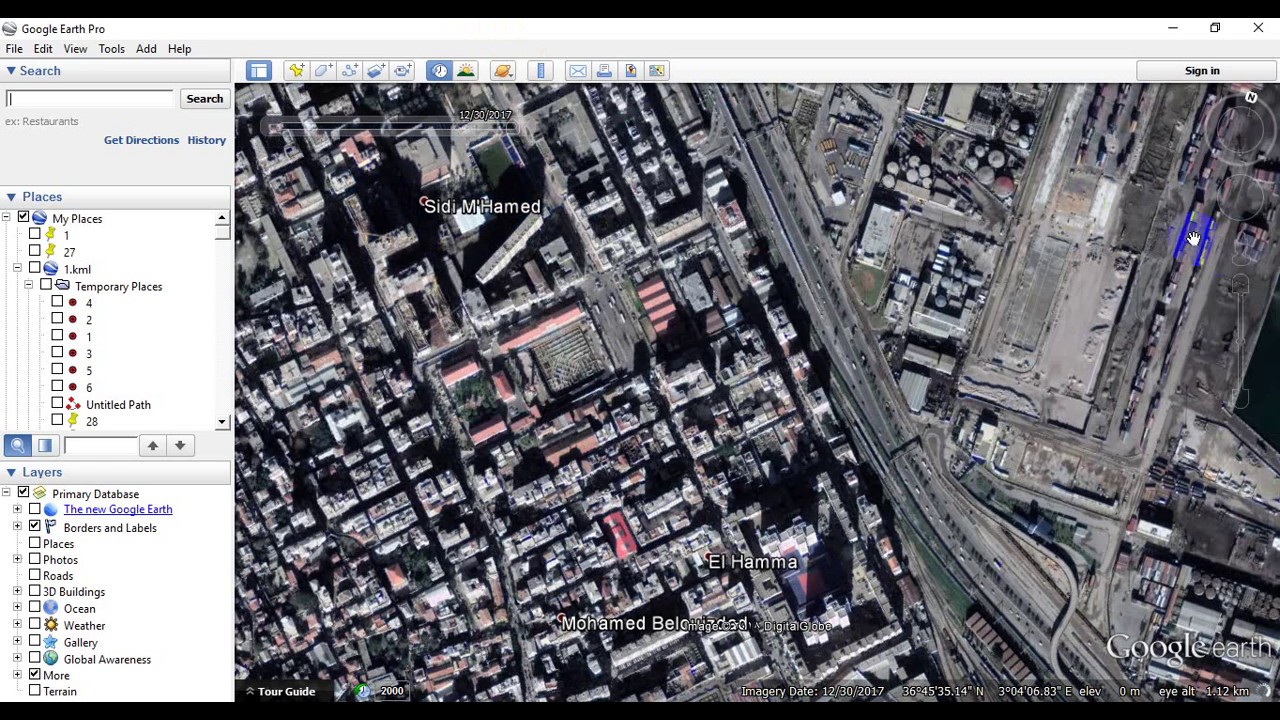Expand the Borders and Labels layer
The image size is (1280, 720).
point(17,526)
